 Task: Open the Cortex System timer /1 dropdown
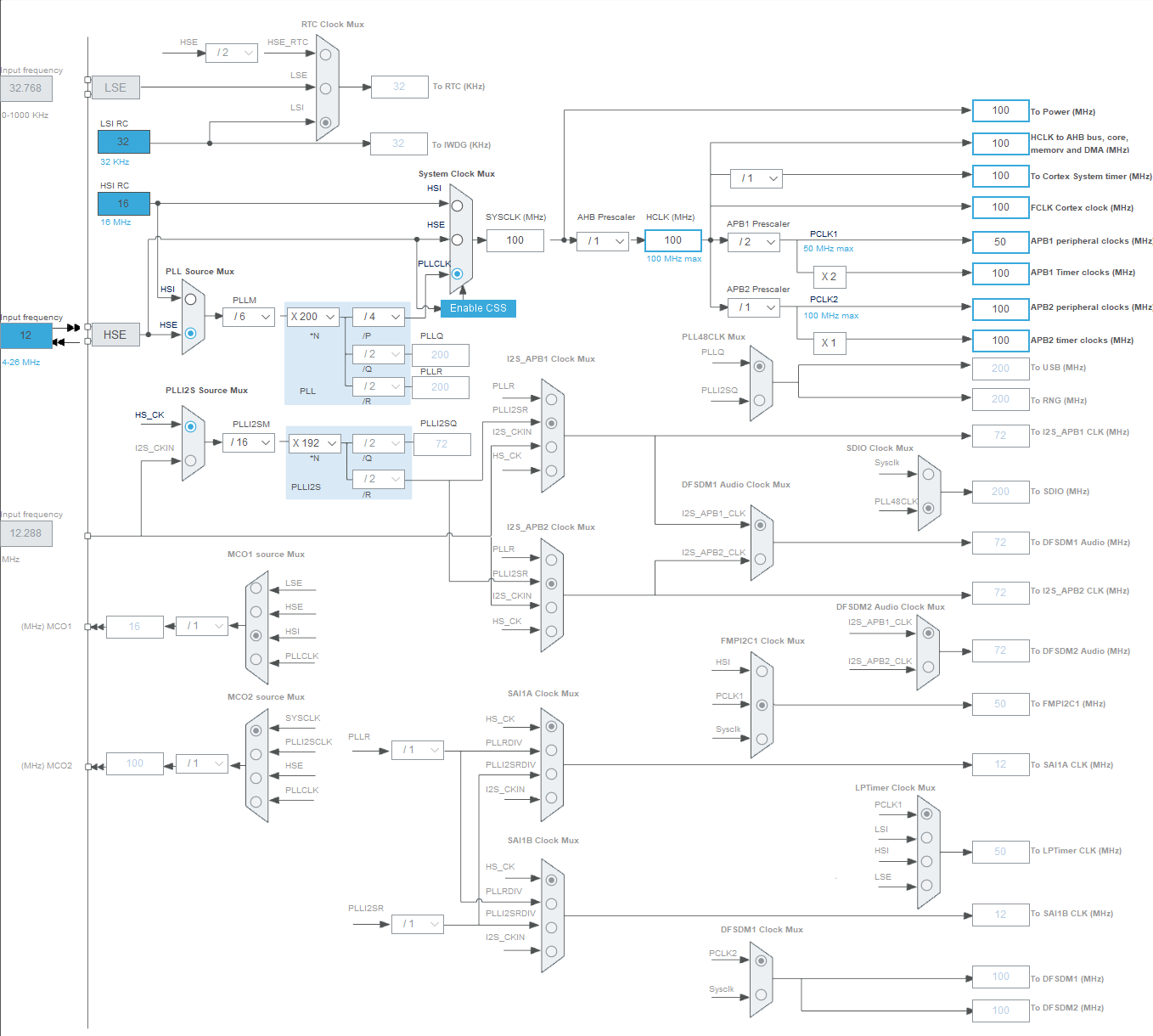(x=756, y=178)
